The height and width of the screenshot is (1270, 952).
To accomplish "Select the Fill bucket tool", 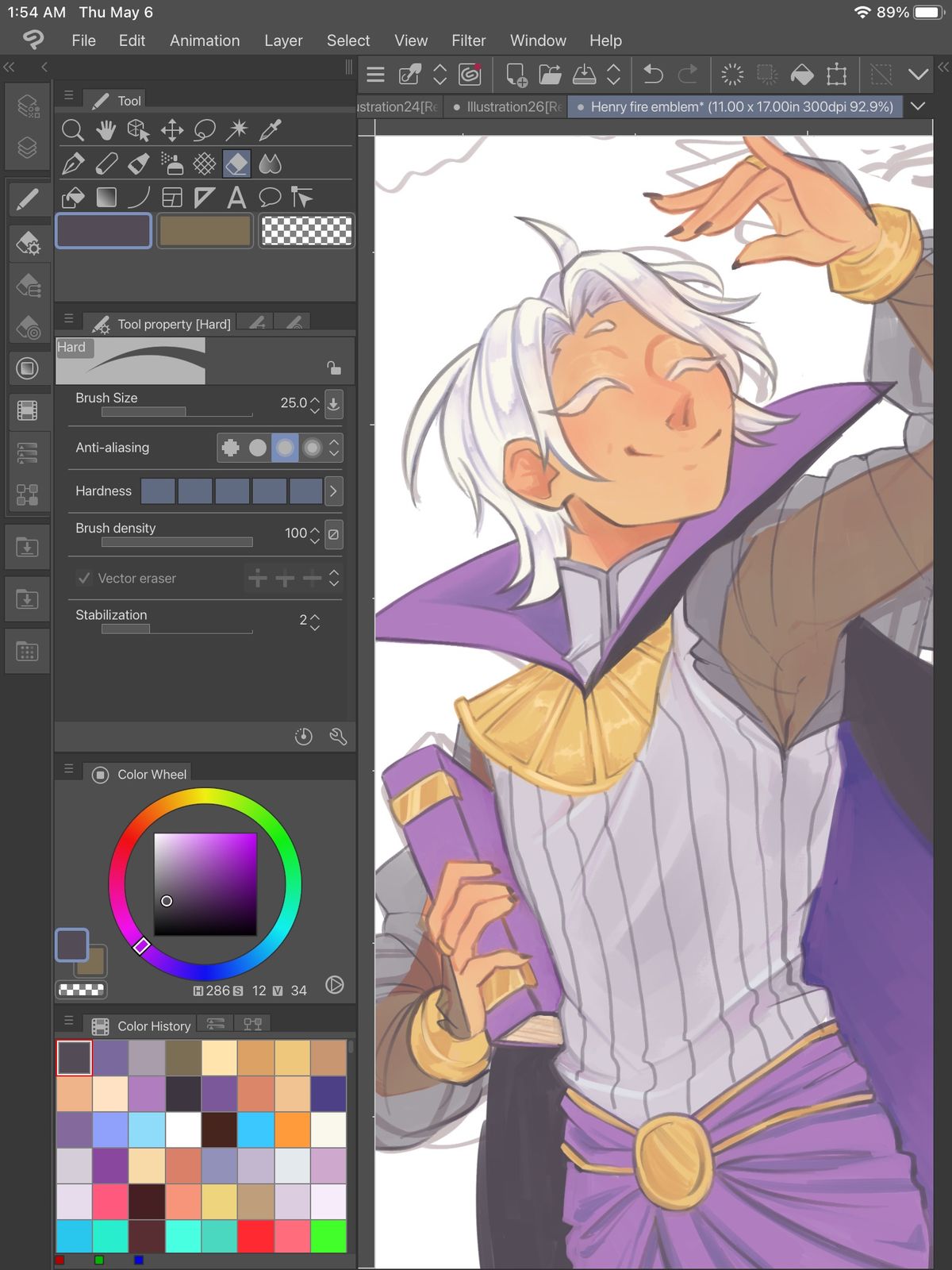I will click(x=73, y=197).
